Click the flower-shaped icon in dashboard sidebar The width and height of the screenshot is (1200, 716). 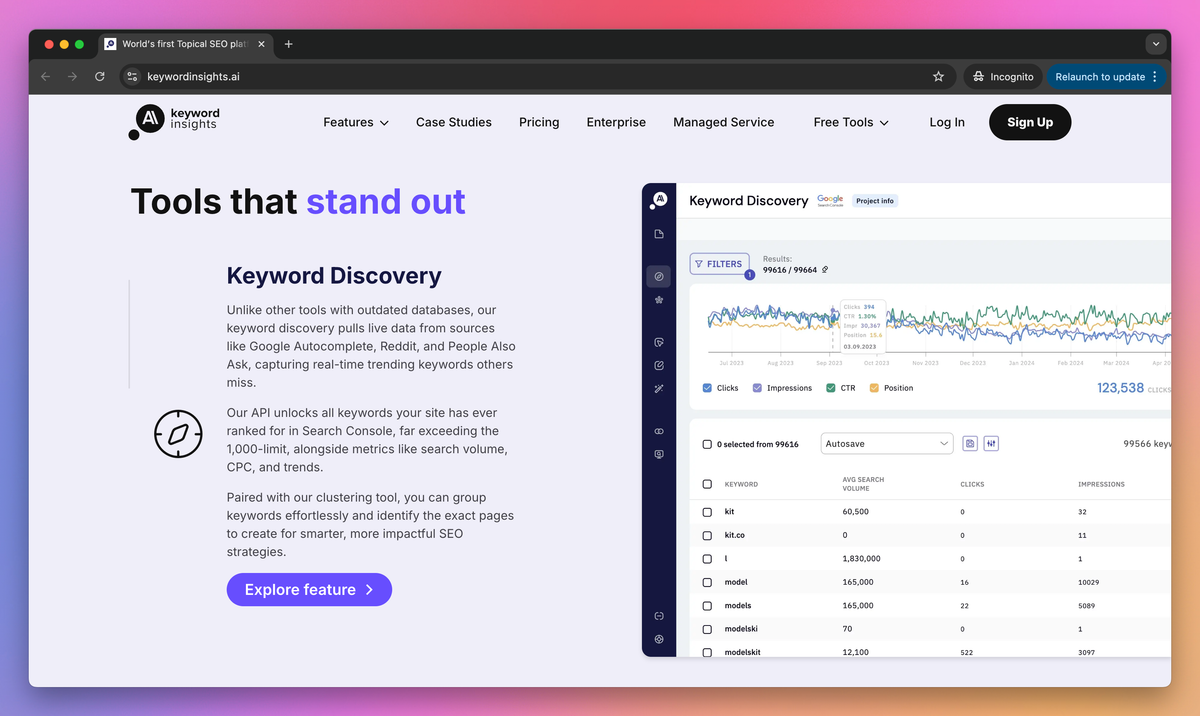point(659,300)
